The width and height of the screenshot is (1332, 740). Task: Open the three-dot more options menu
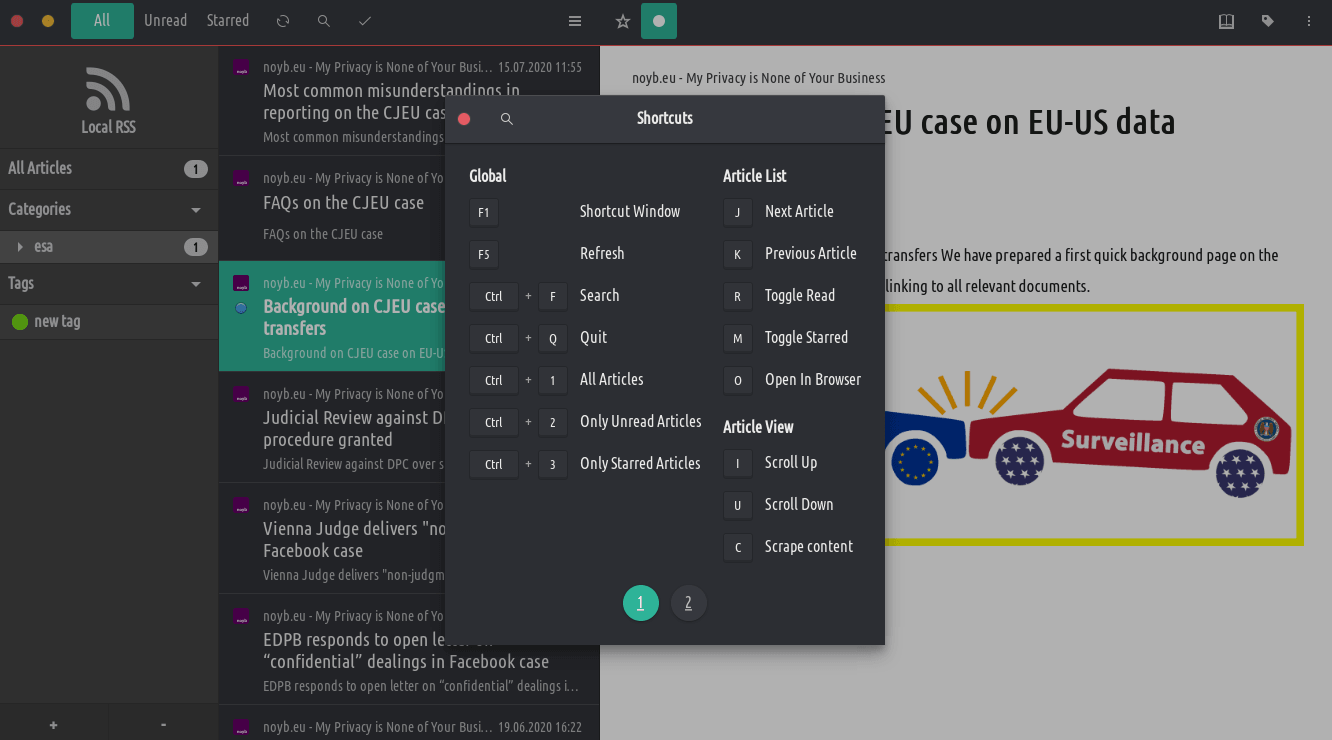pyautogui.click(x=1309, y=21)
